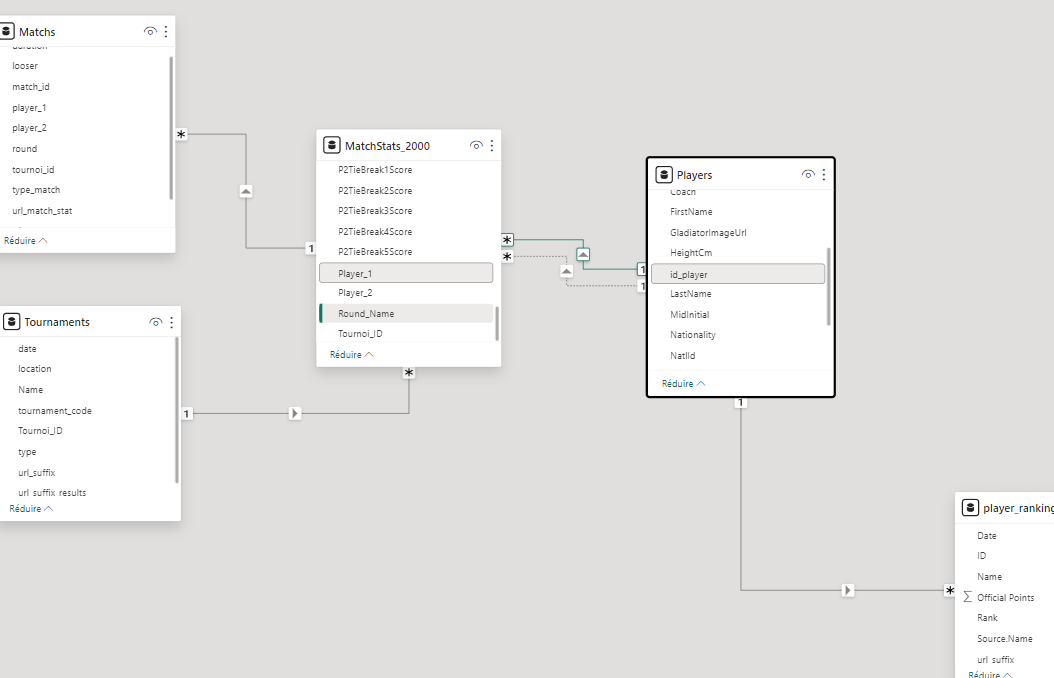
Task: Click the cardinality 1 marker below Players
Action: (741, 402)
